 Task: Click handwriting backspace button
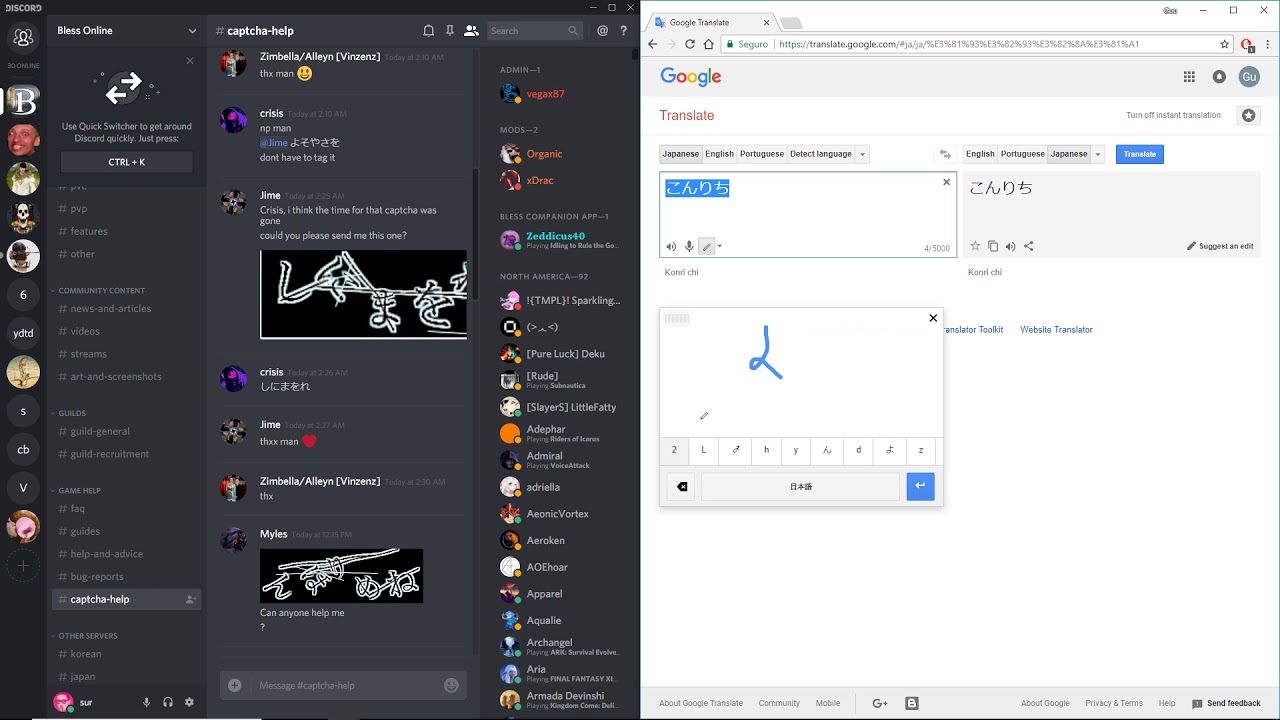pos(682,487)
